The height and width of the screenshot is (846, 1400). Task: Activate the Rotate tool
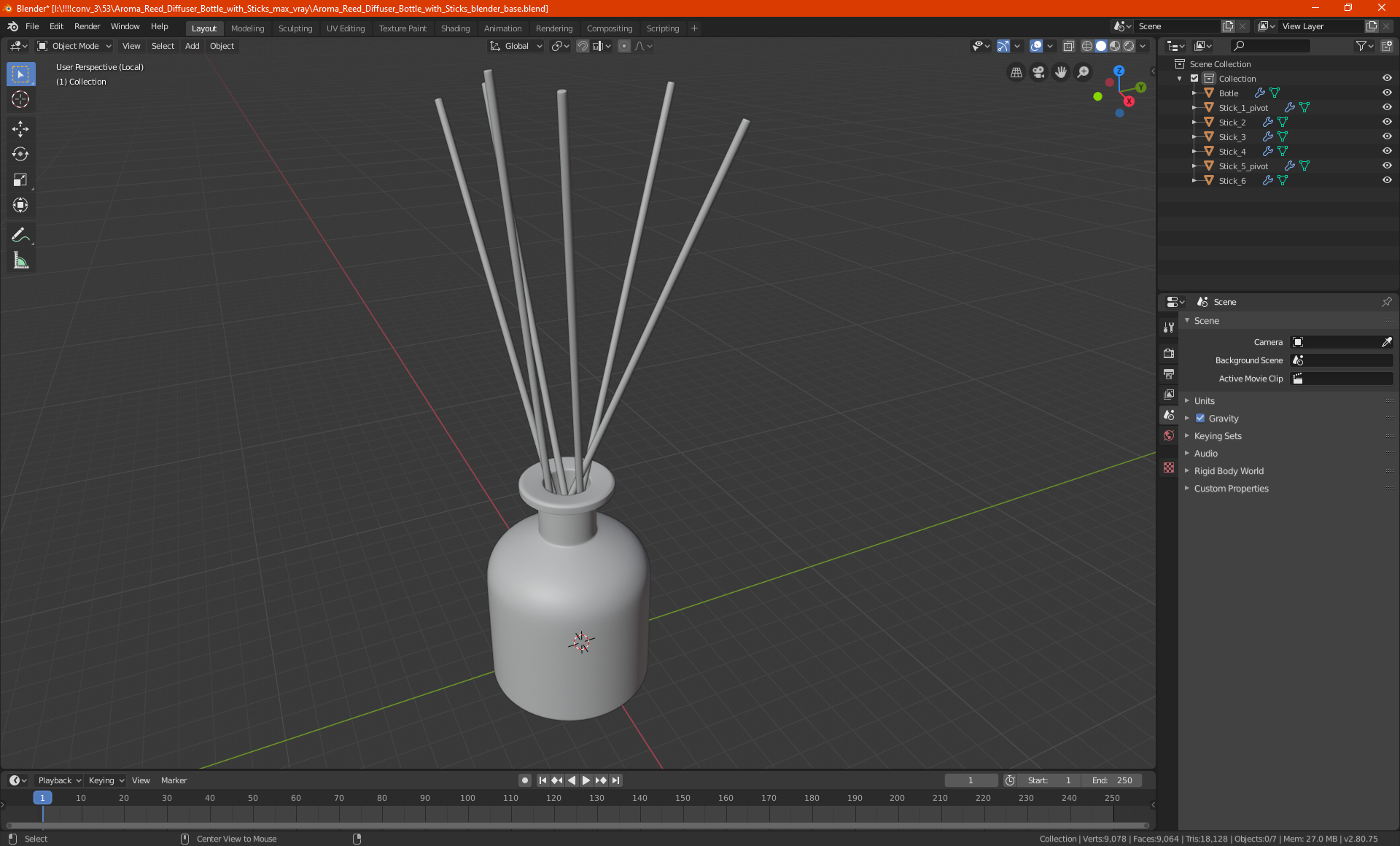point(20,154)
